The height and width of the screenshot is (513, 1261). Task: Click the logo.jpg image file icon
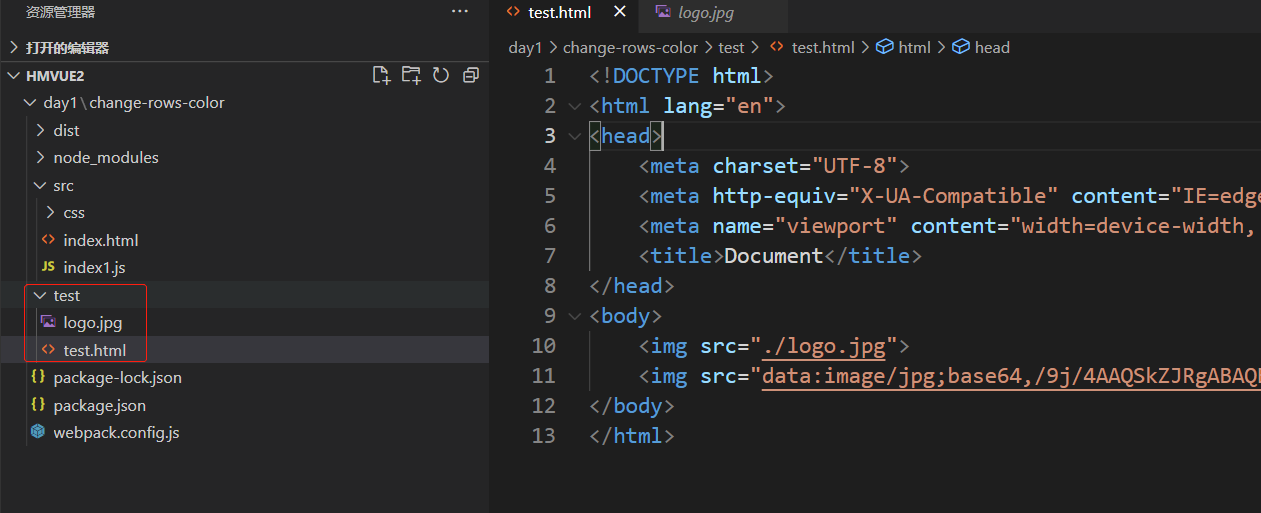pyautogui.click(x=47, y=322)
